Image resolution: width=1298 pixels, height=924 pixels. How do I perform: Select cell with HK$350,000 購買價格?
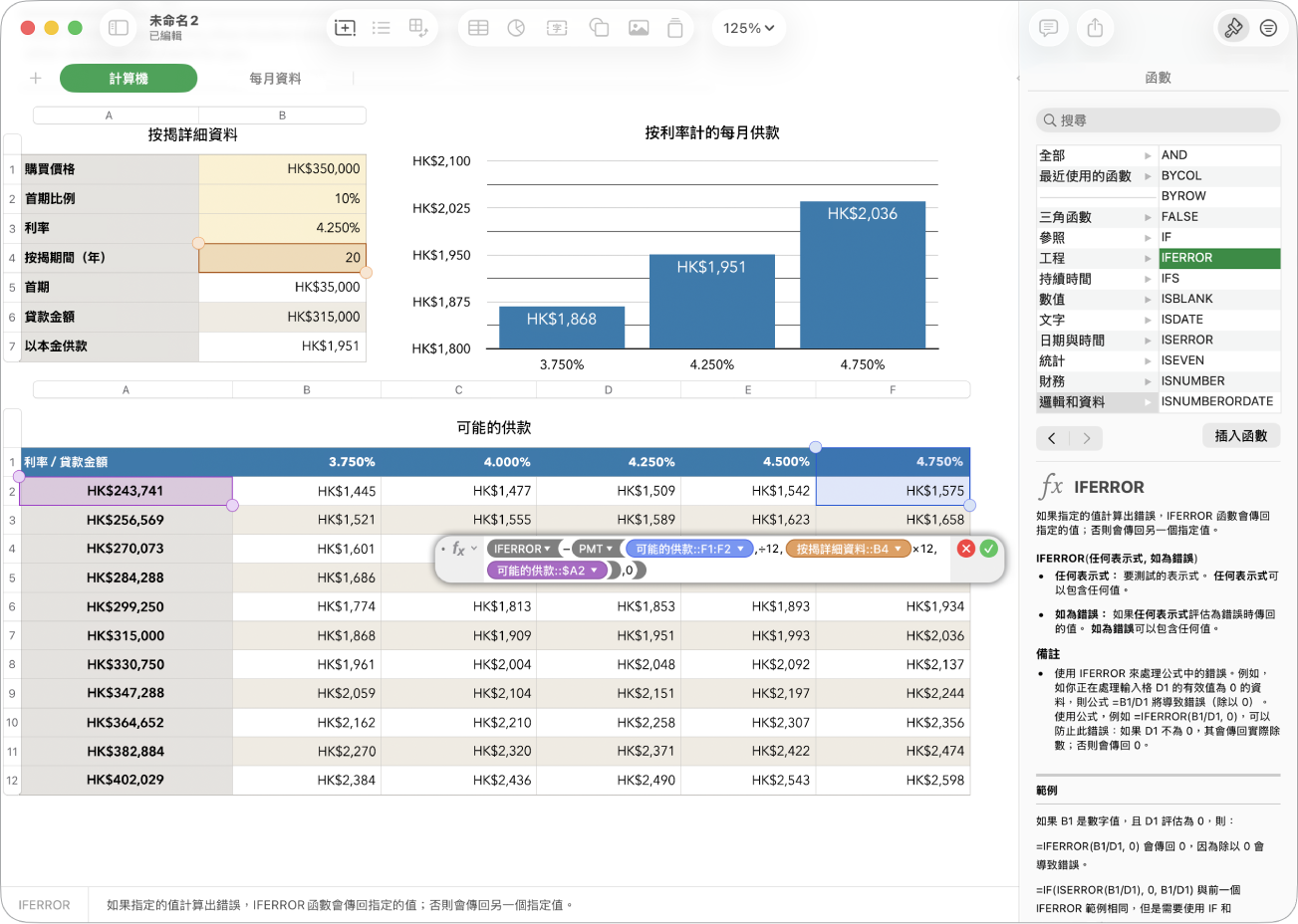pyautogui.click(x=282, y=169)
